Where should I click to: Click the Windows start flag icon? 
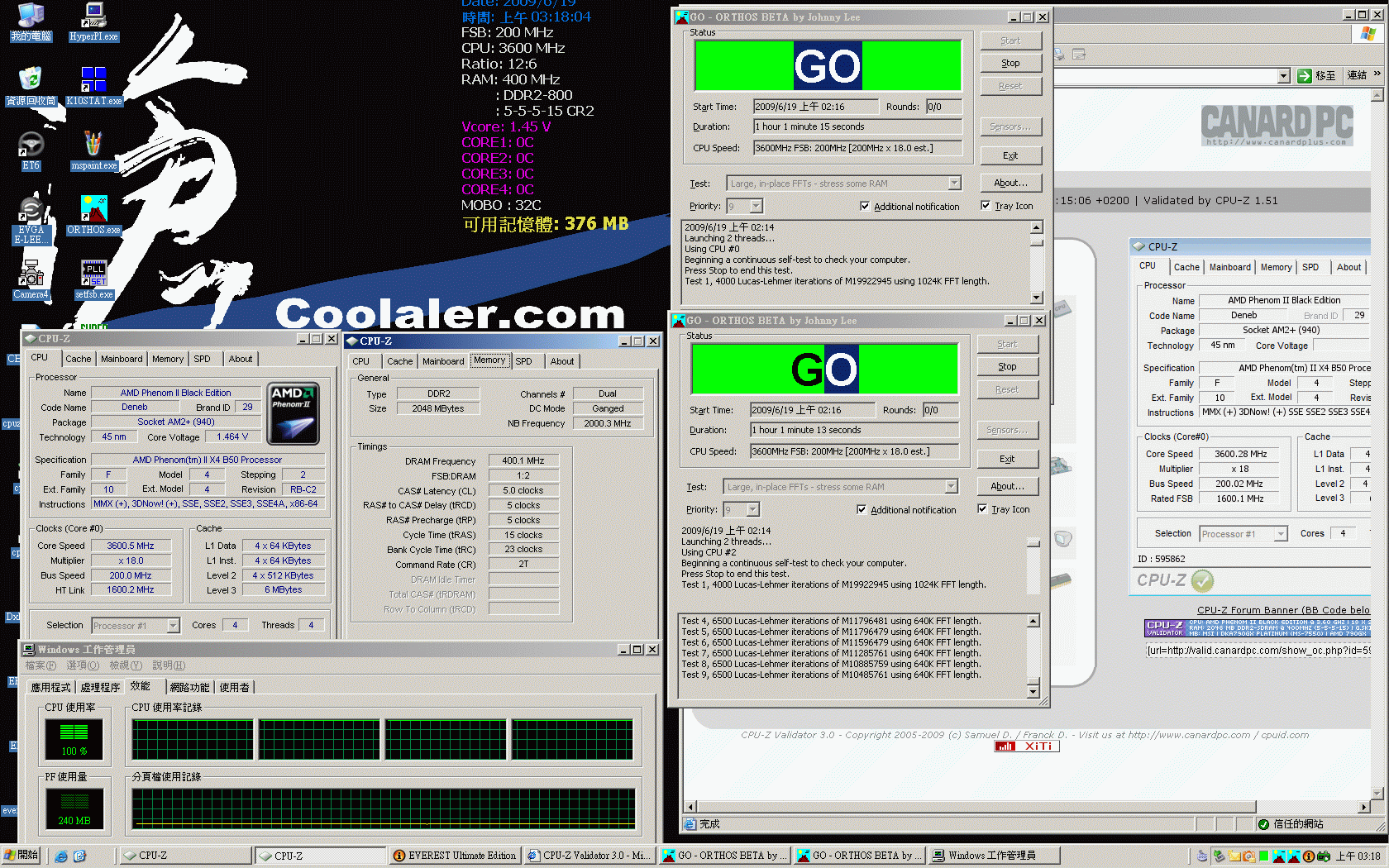point(10,855)
